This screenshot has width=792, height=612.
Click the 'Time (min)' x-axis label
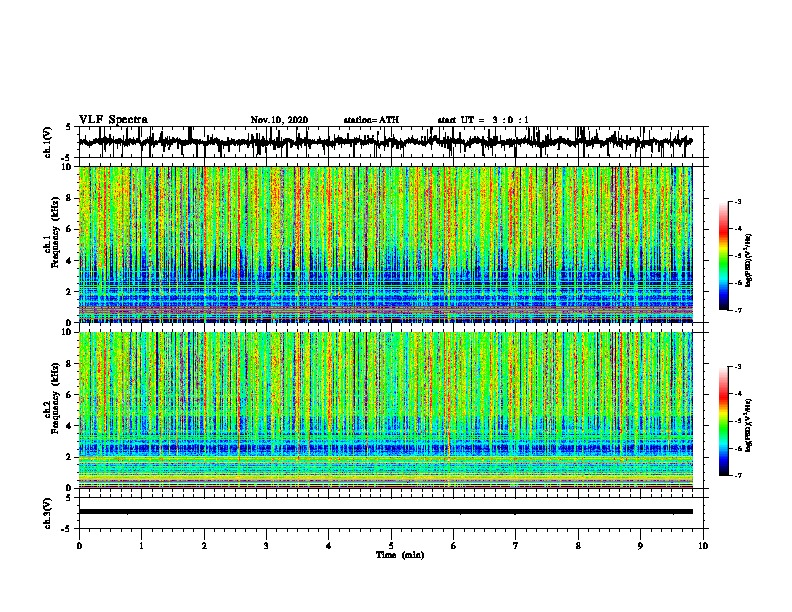click(400, 555)
